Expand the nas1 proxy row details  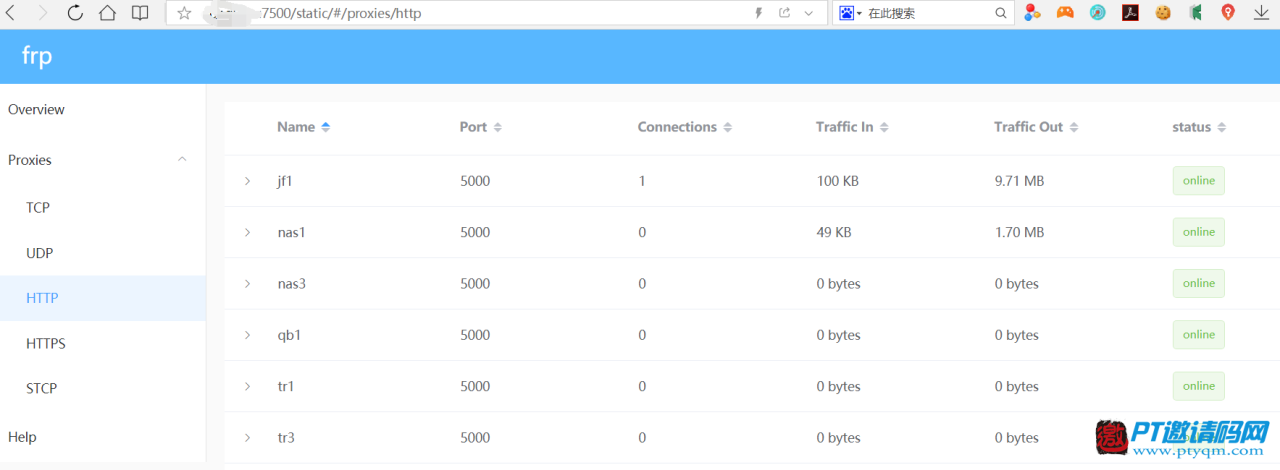(248, 232)
